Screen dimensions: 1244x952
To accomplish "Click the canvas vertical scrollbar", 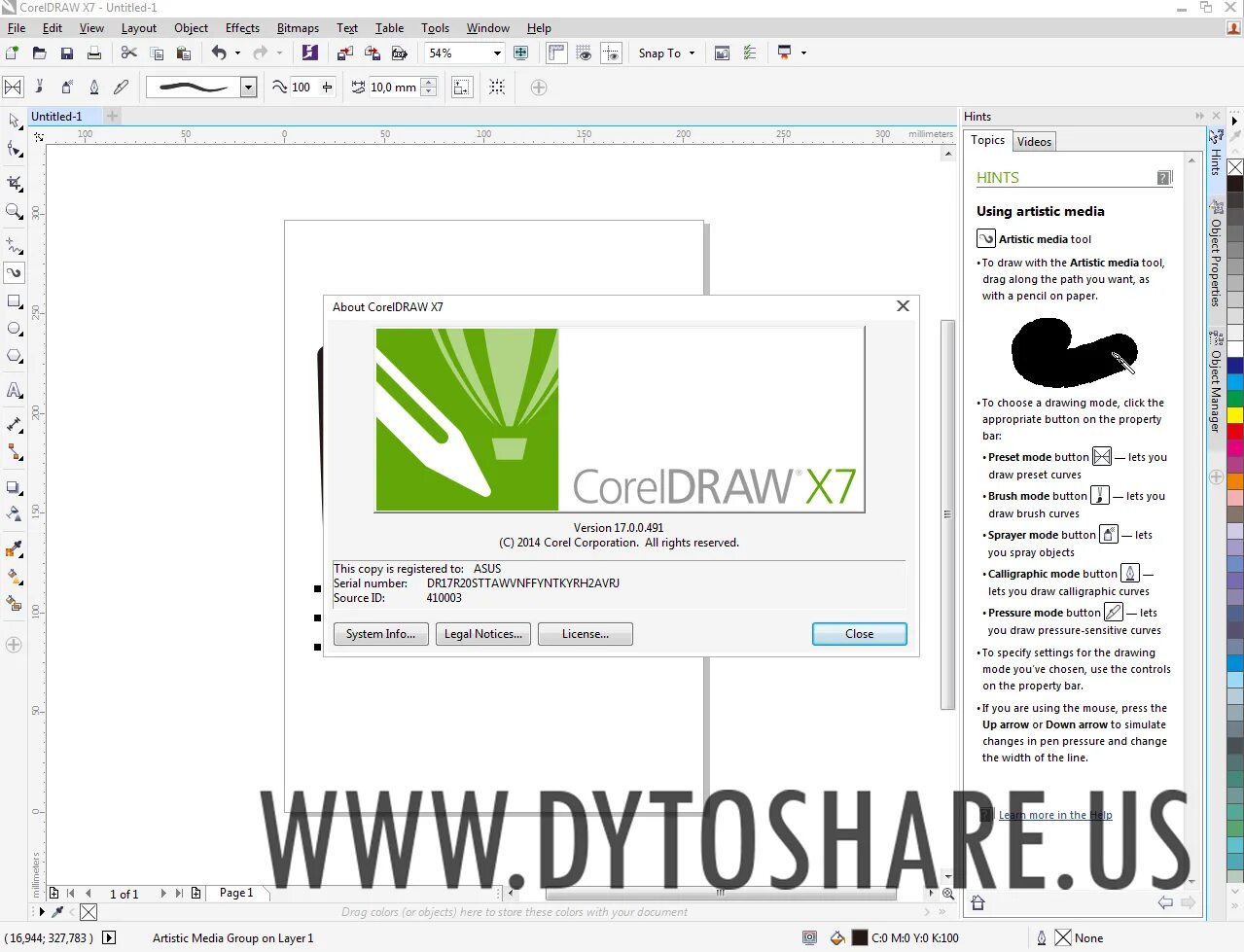I will coord(947,513).
